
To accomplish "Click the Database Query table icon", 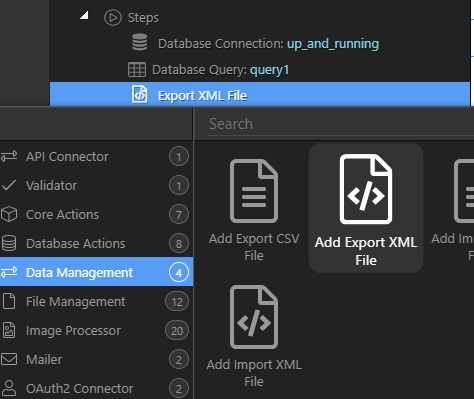I will point(137,70).
